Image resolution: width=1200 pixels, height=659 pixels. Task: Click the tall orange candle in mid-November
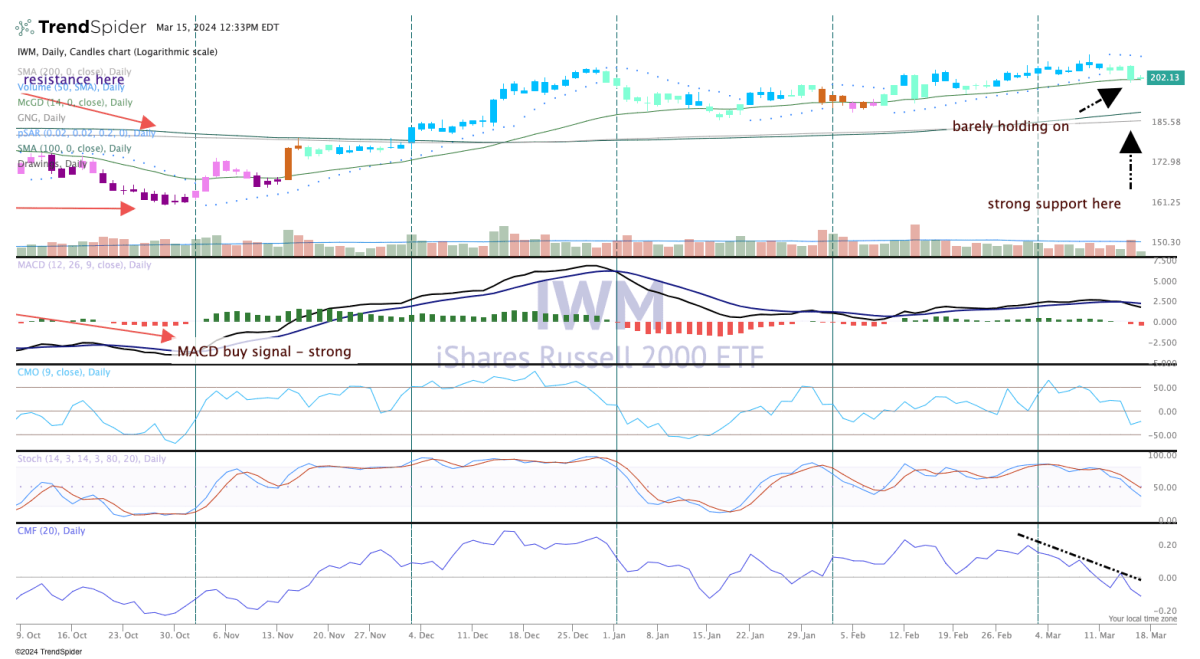[x=288, y=163]
